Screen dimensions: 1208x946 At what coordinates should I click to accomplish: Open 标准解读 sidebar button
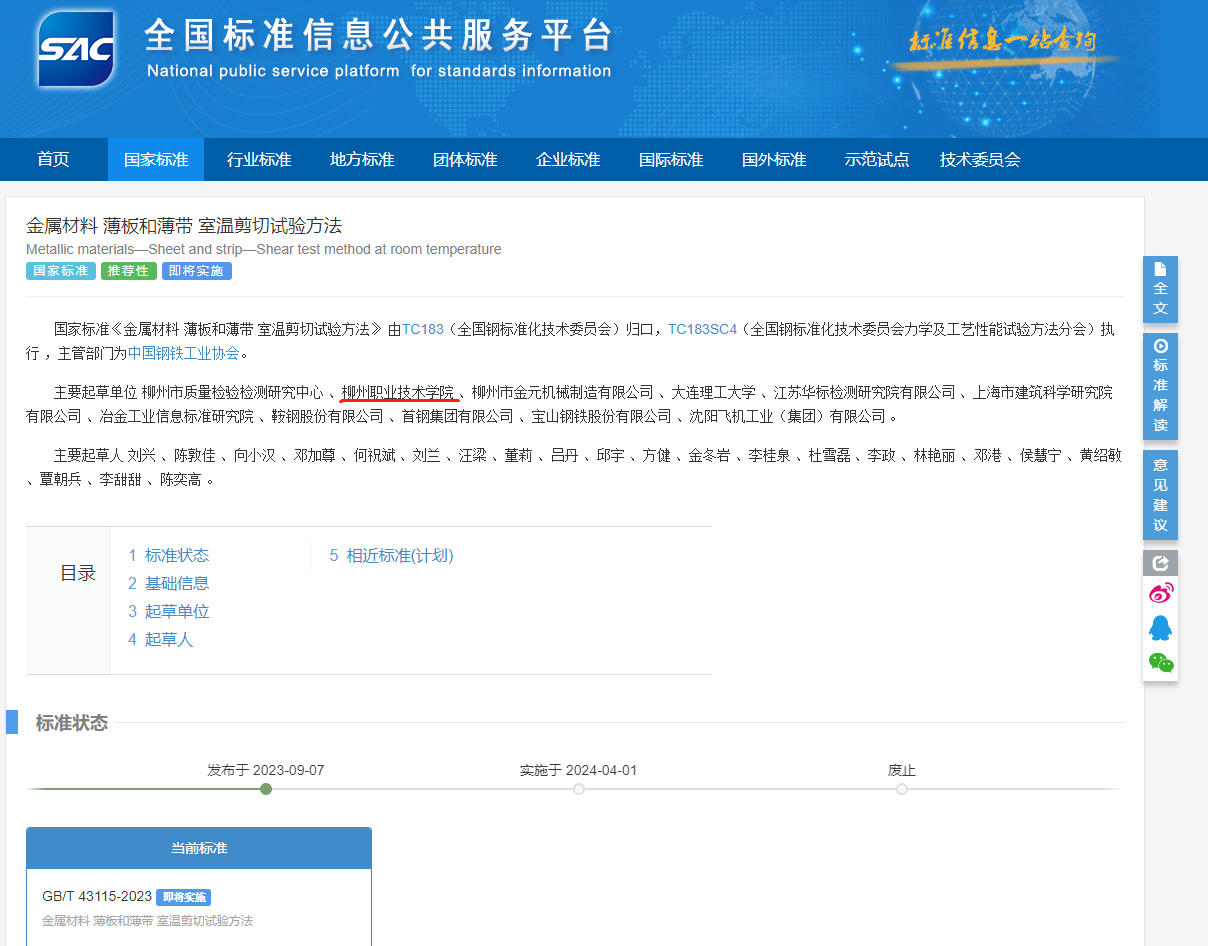[x=1160, y=385]
